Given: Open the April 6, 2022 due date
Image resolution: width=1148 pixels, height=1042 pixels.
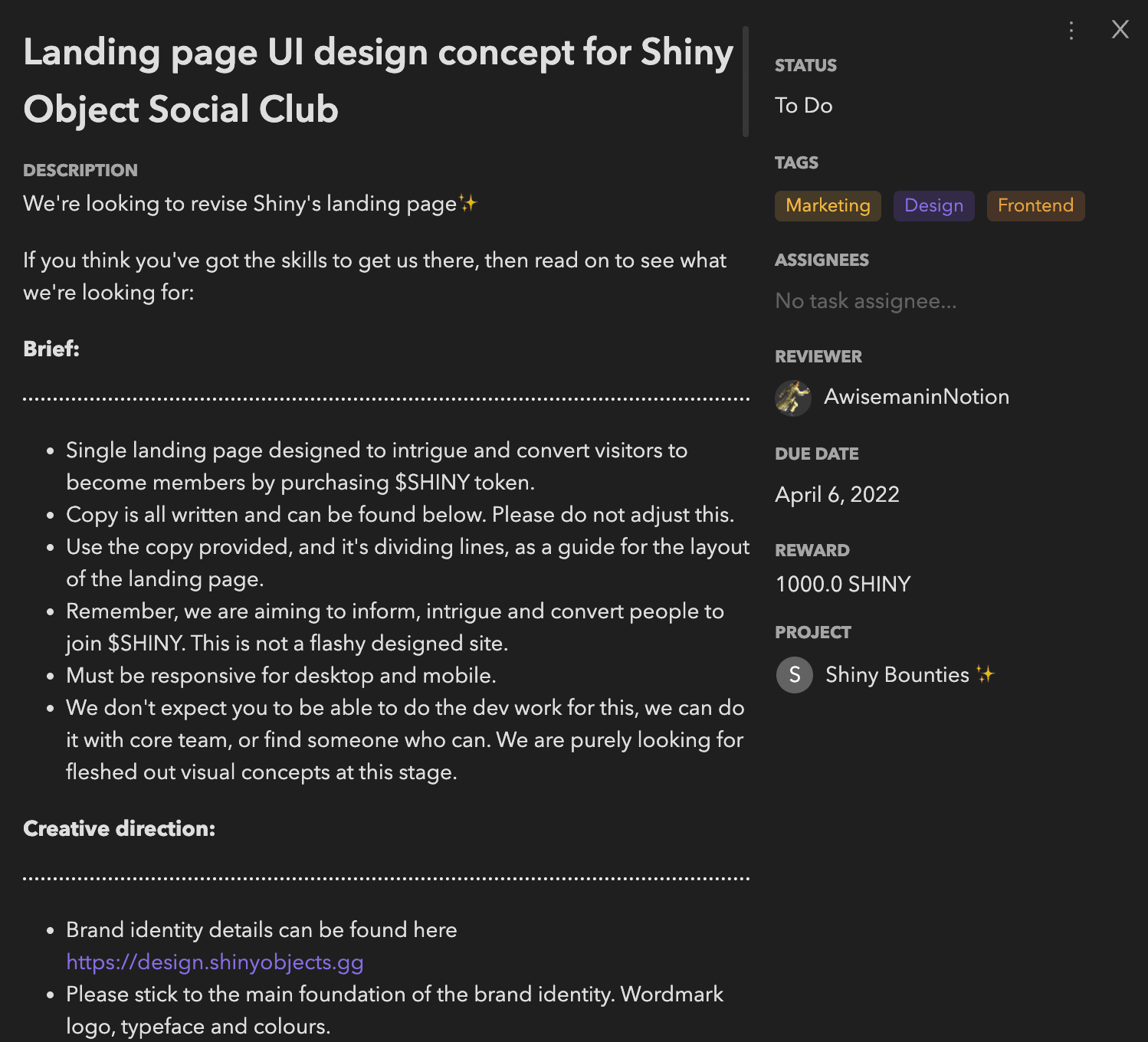Looking at the screenshot, I should (x=837, y=494).
